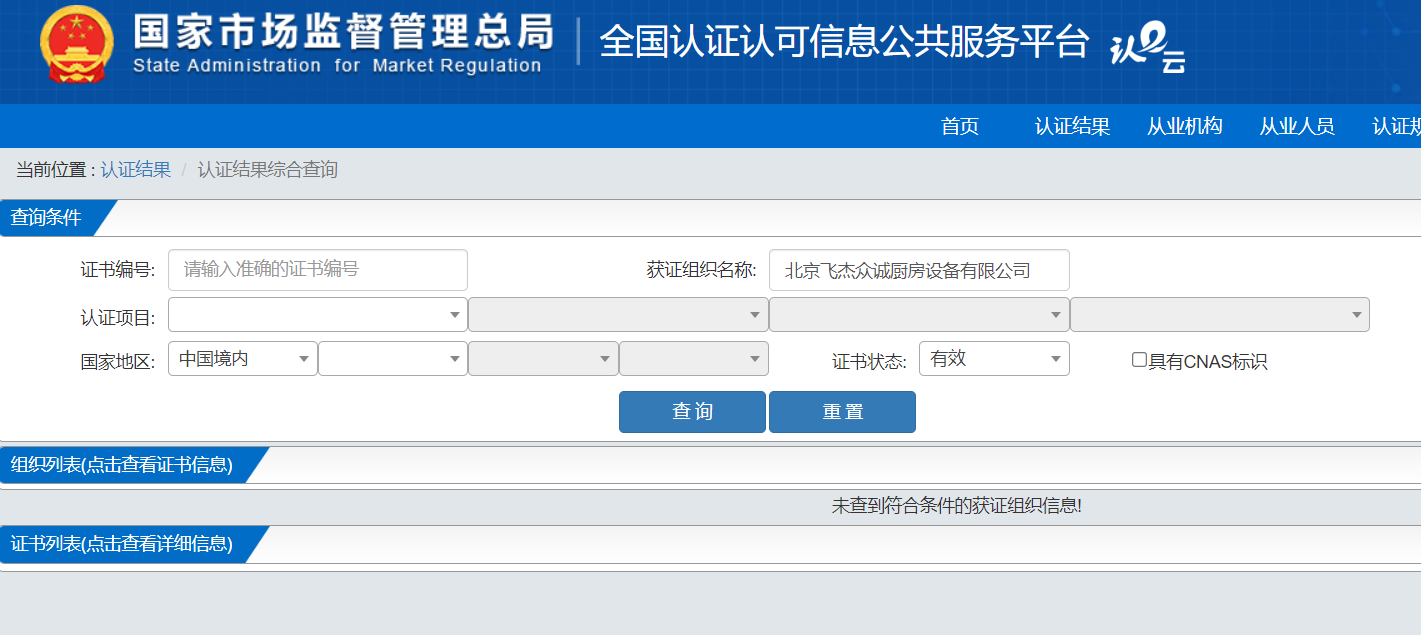Open 从业机构 navigation menu
The width and height of the screenshot is (1421, 635).
click(x=1185, y=126)
